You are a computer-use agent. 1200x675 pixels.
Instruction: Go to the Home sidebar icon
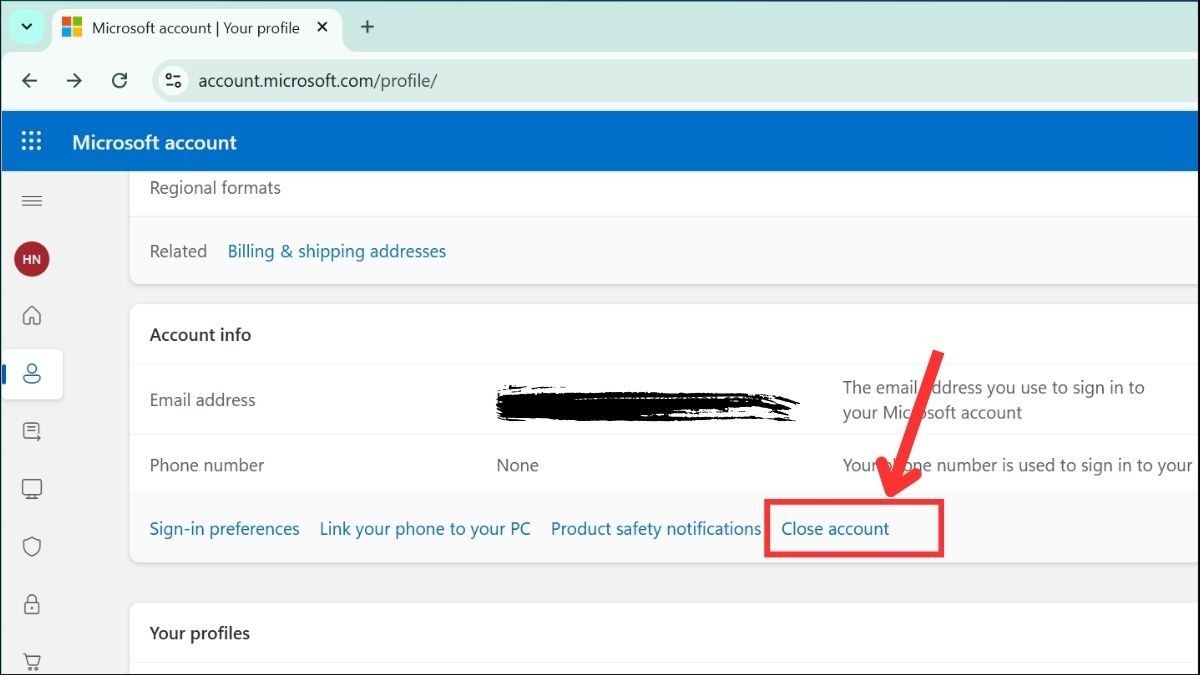32,316
